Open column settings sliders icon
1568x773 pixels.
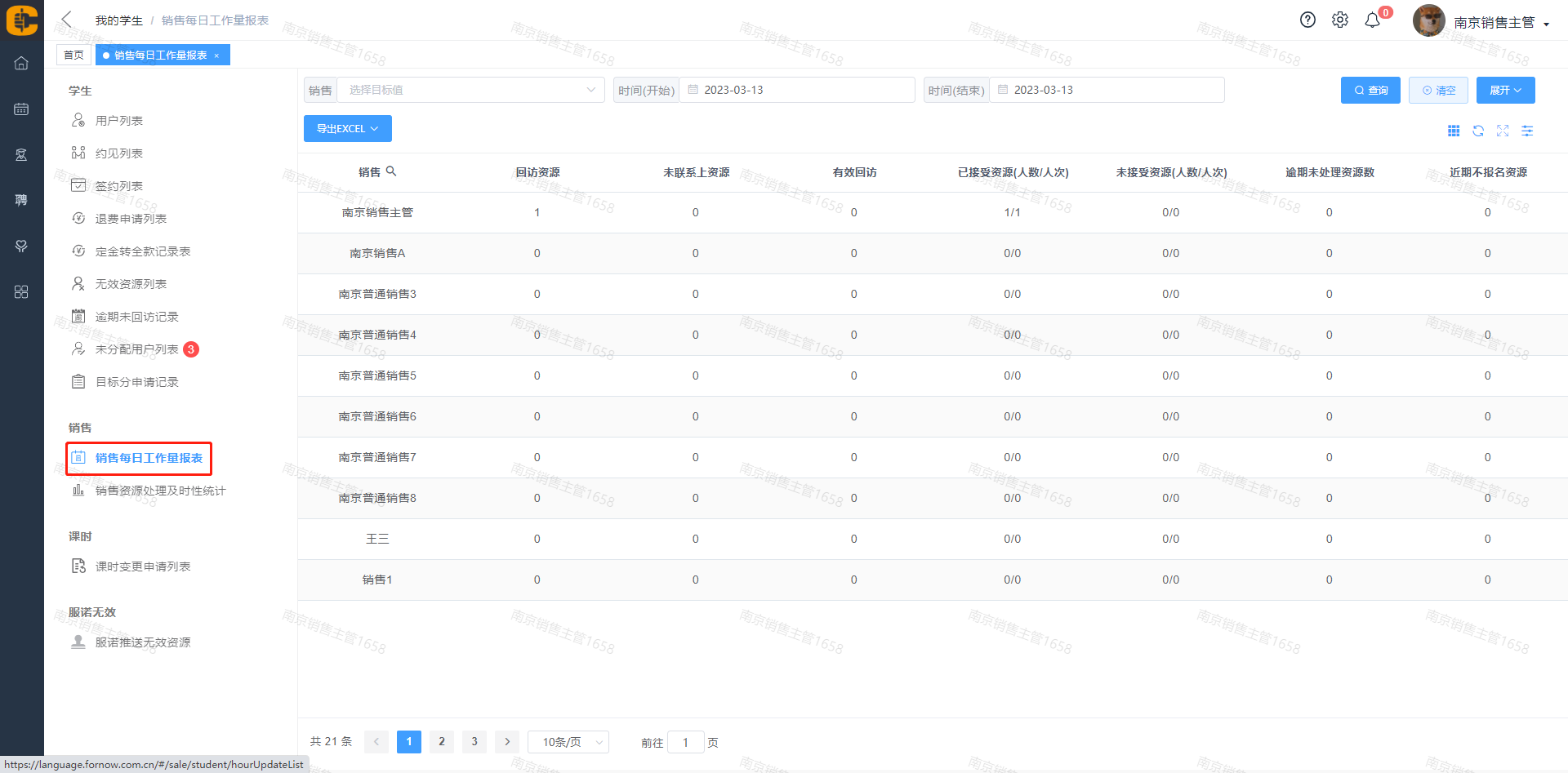click(1527, 131)
